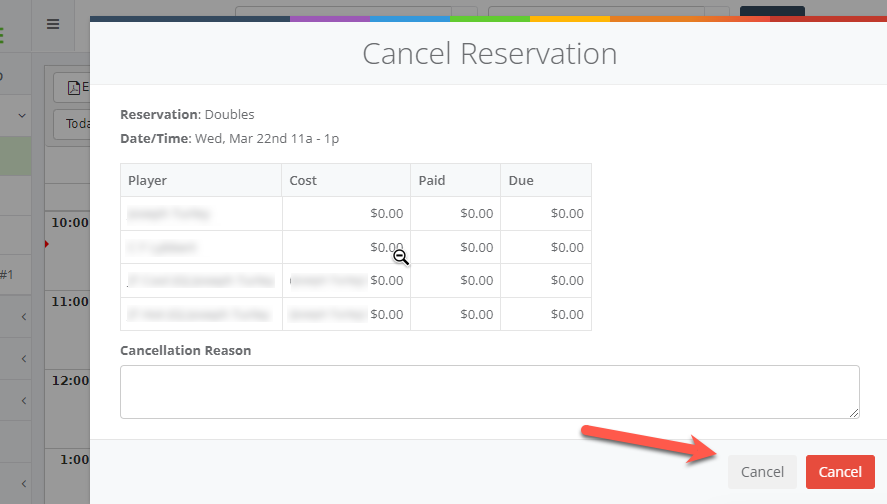The image size is (887, 504).
Task: Select the green highlighted sidebar item
Action: coord(15,157)
